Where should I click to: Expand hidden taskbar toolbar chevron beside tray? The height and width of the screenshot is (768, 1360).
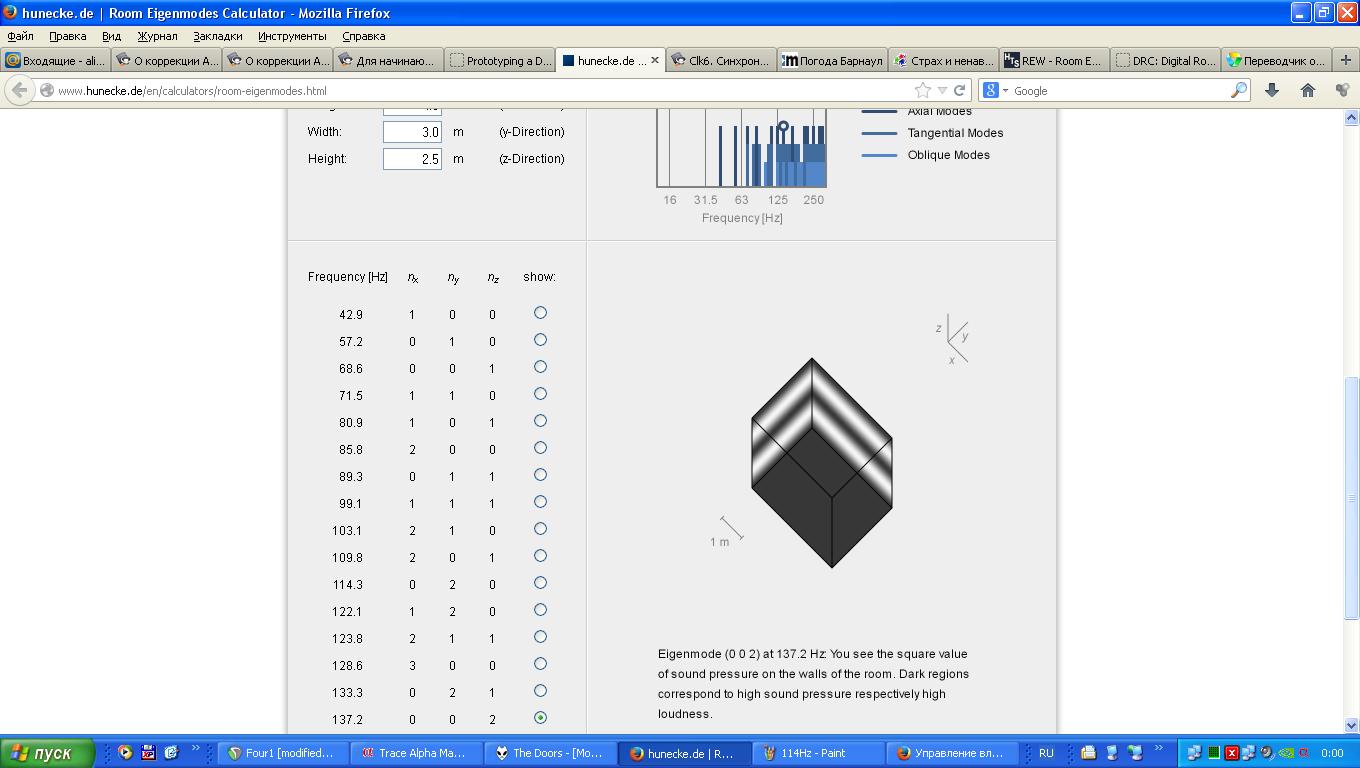coord(1160,748)
